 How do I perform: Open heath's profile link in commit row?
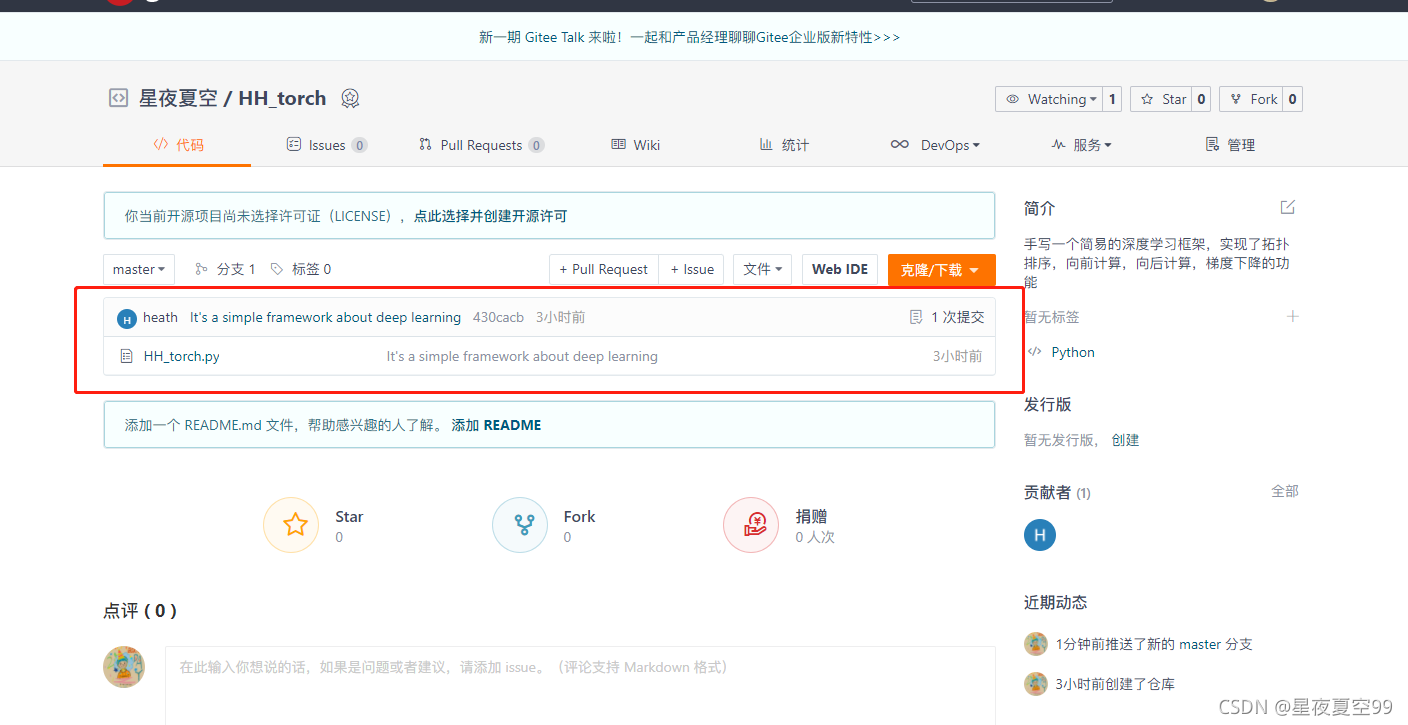click(160, 317)
